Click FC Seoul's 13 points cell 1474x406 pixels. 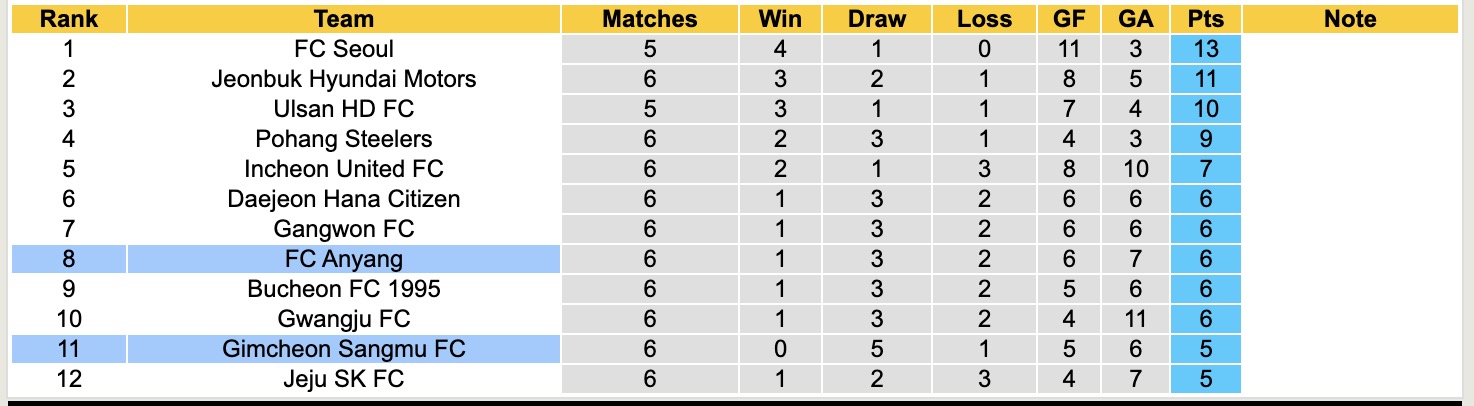point(1205,49)
